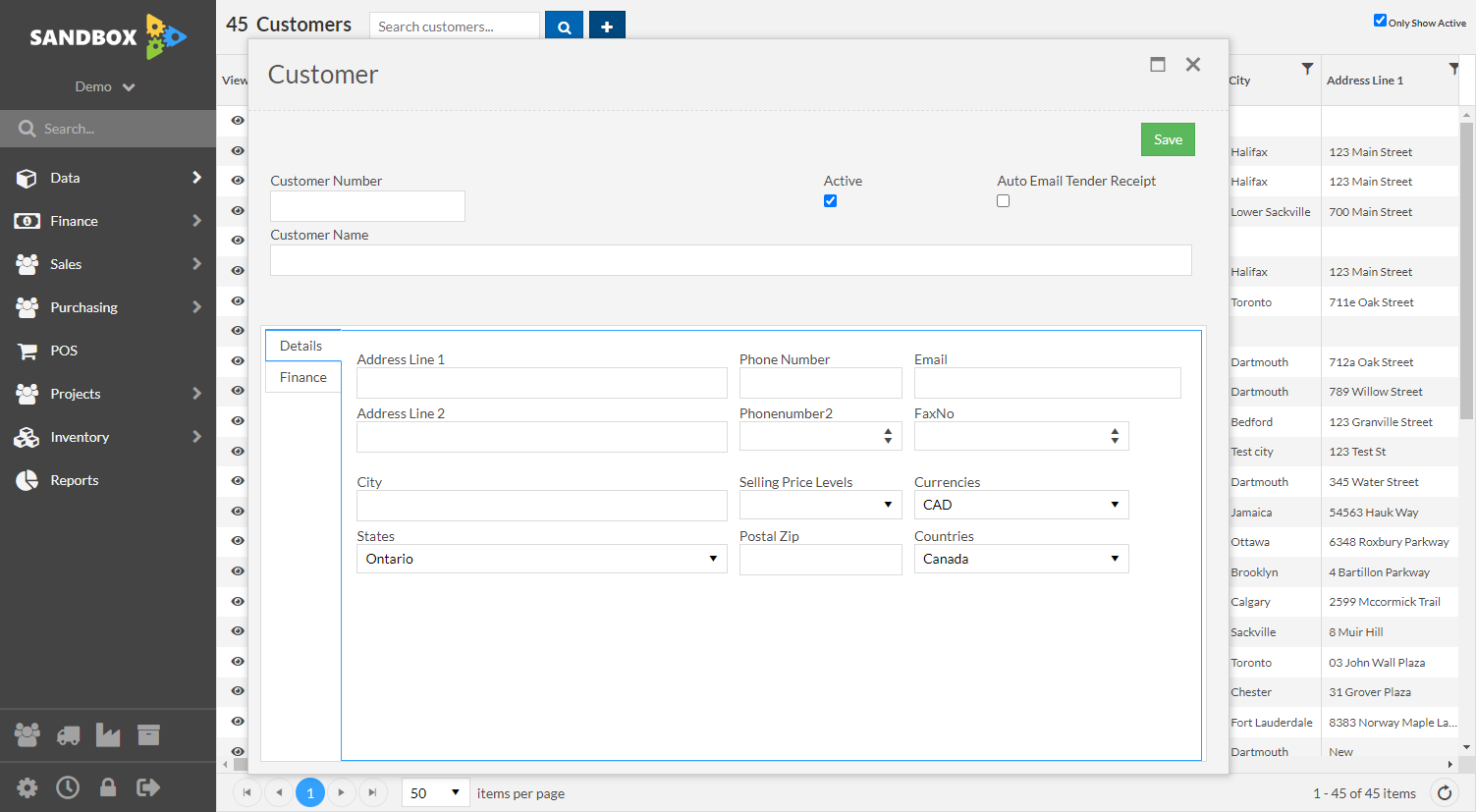Expand the Inventory menu chevron
Image resolution: width=1476 pixels, height=812 pixels.
tap(196, 437)
